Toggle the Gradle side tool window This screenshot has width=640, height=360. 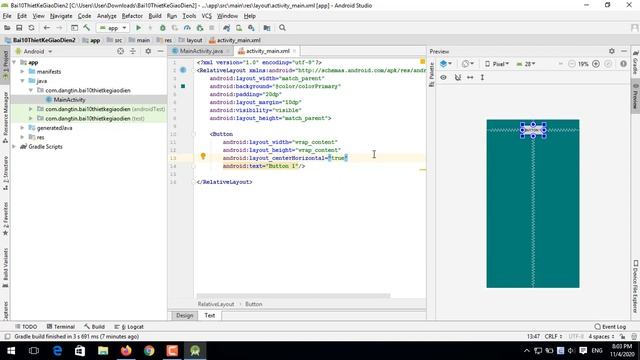pyautogui.click(x=636, y=62)
